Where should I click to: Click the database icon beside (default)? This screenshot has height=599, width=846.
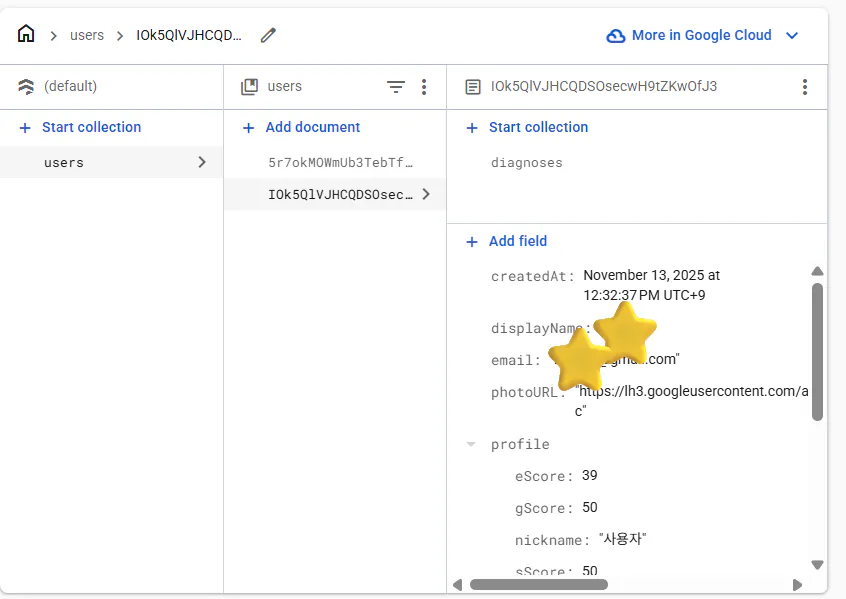(25, 87)
